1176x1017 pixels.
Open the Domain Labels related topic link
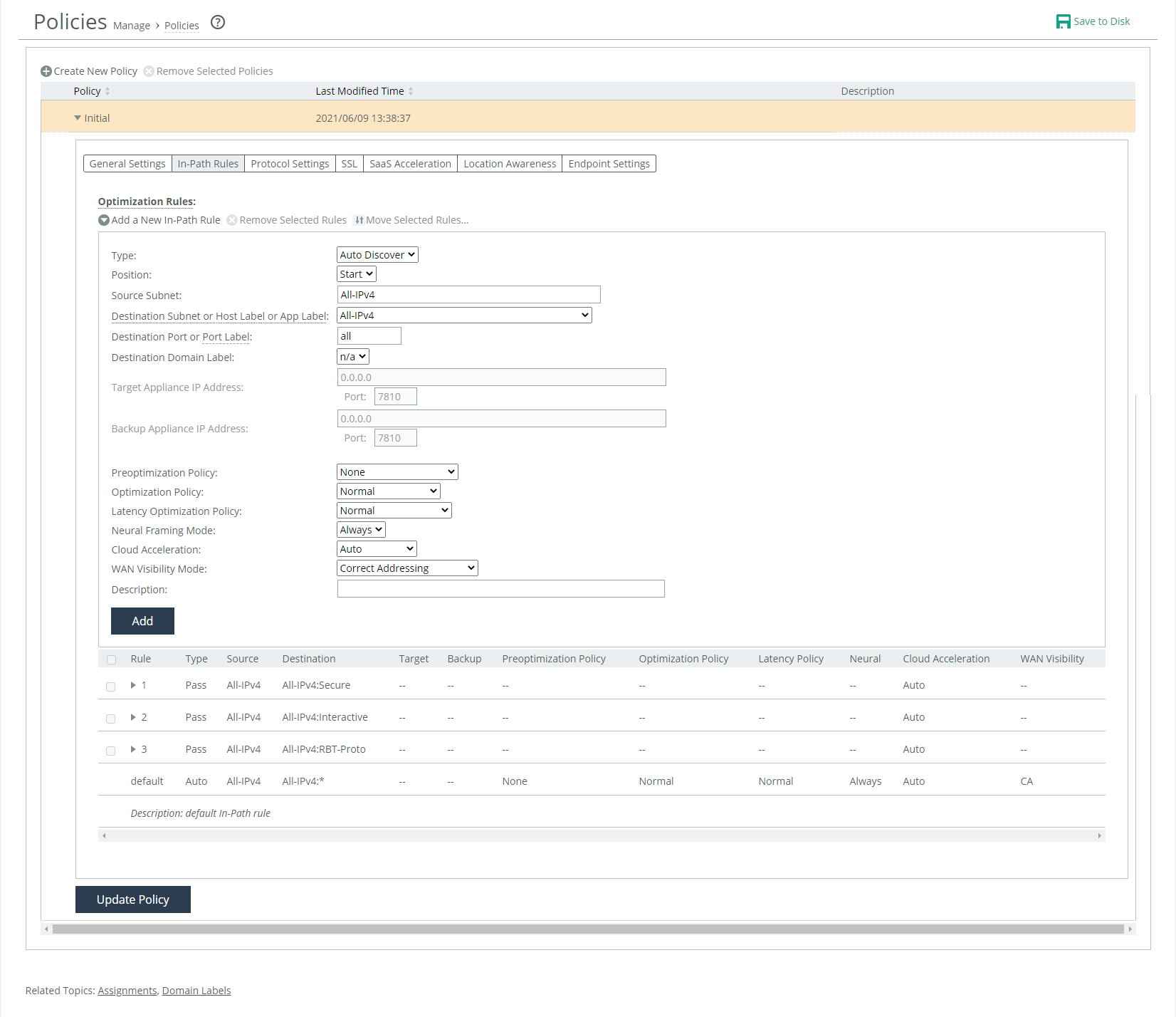[196, 991]
